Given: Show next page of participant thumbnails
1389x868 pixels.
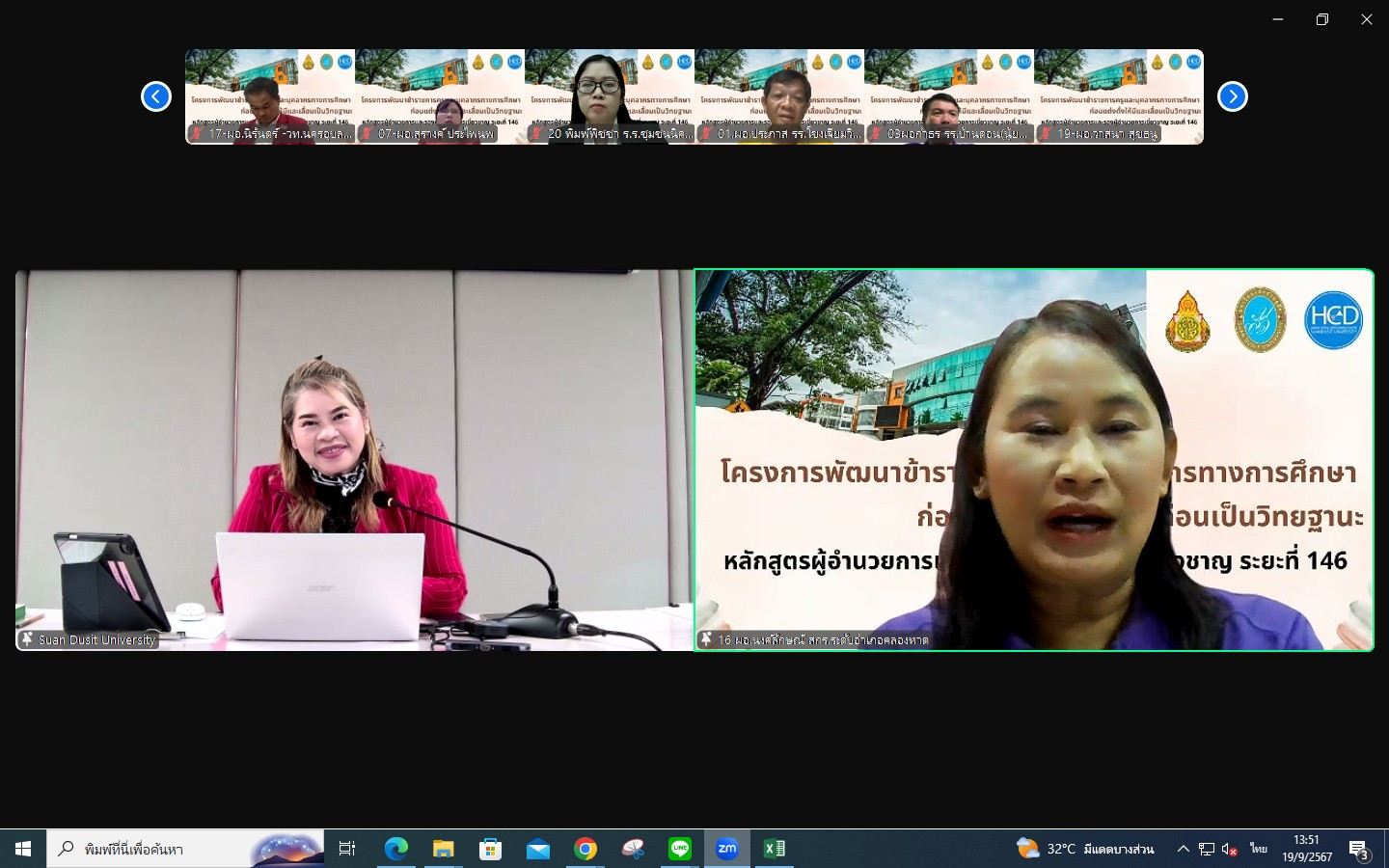Looking at the screenshot, I should (x=1232, y=96).
